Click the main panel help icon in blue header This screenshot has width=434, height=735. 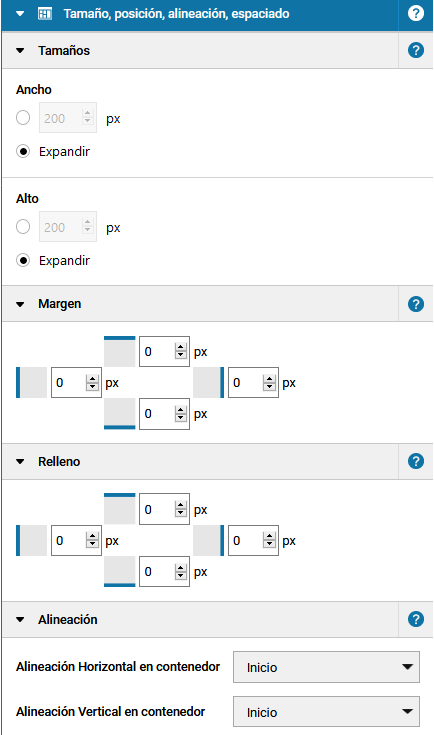click(416, 13)
